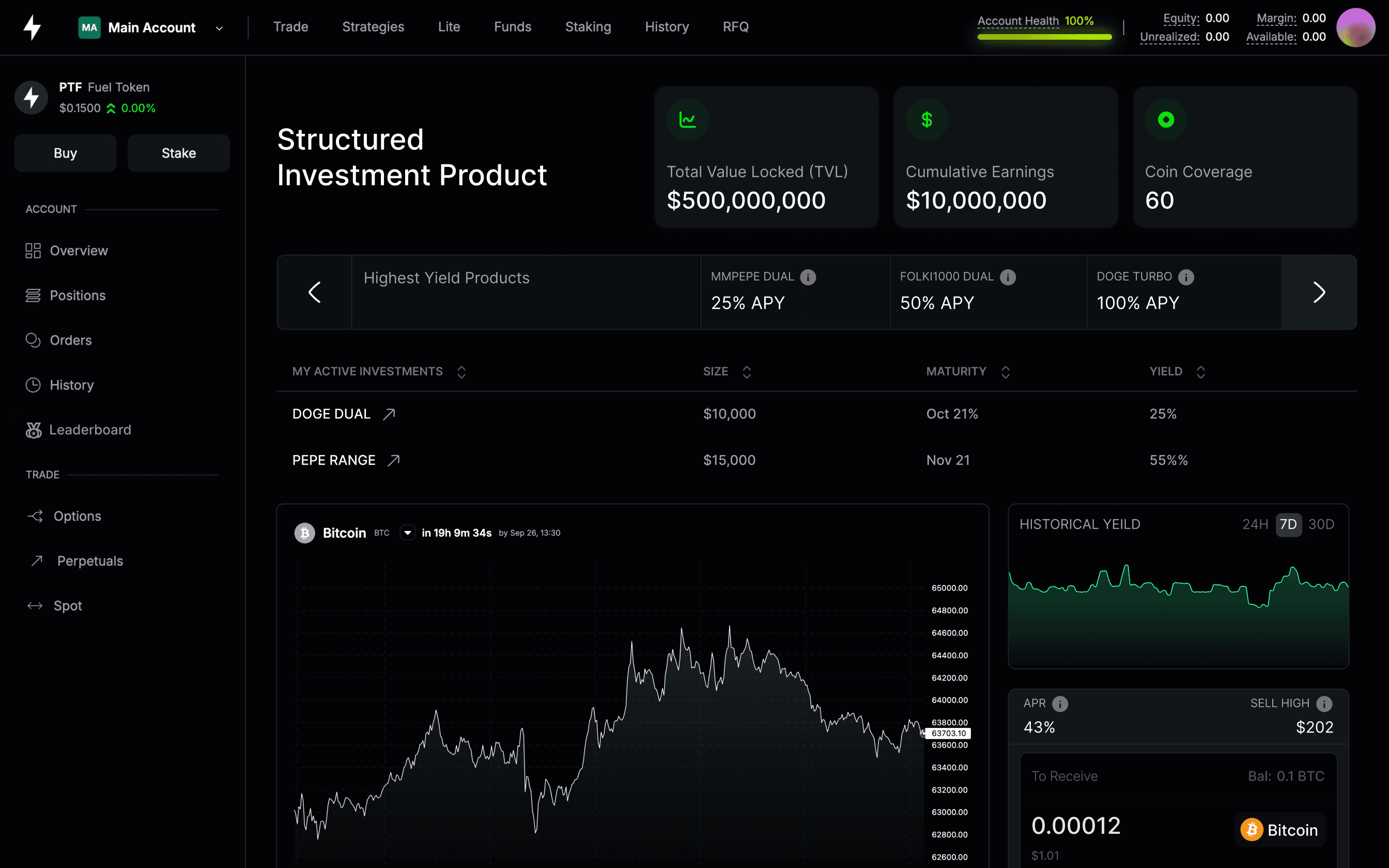Go to Leaderboard in sidebar
This screenshot has width=1389, height=868.
(90, 430)
